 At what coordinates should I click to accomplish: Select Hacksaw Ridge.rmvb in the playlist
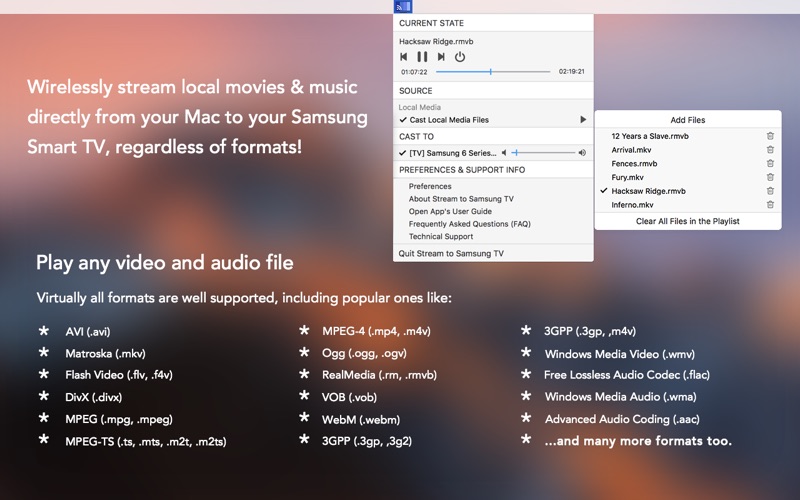tap(648, 191)
